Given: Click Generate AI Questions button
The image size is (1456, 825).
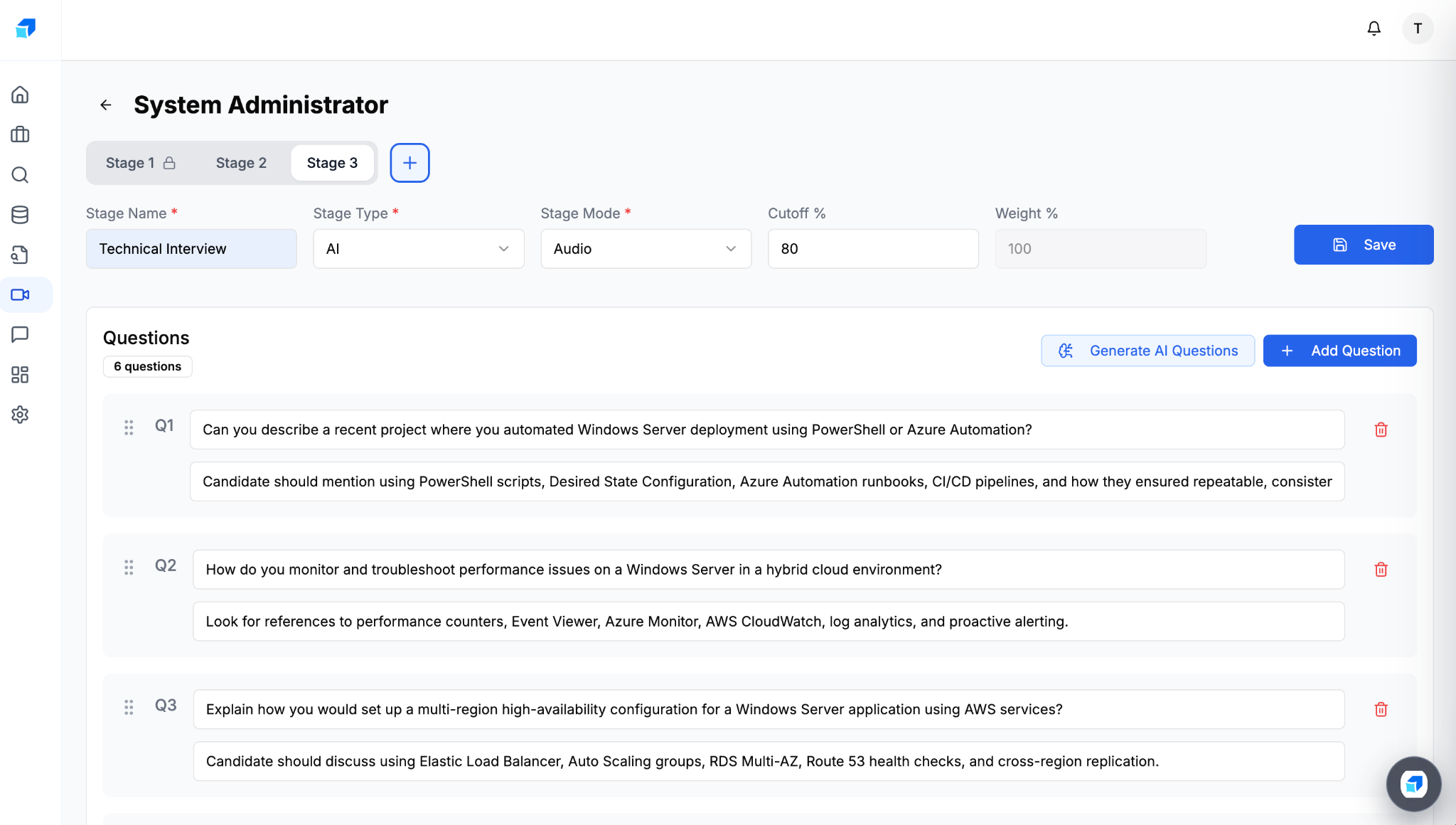Looking at the screenshot, I should (x=1147, y=351).
